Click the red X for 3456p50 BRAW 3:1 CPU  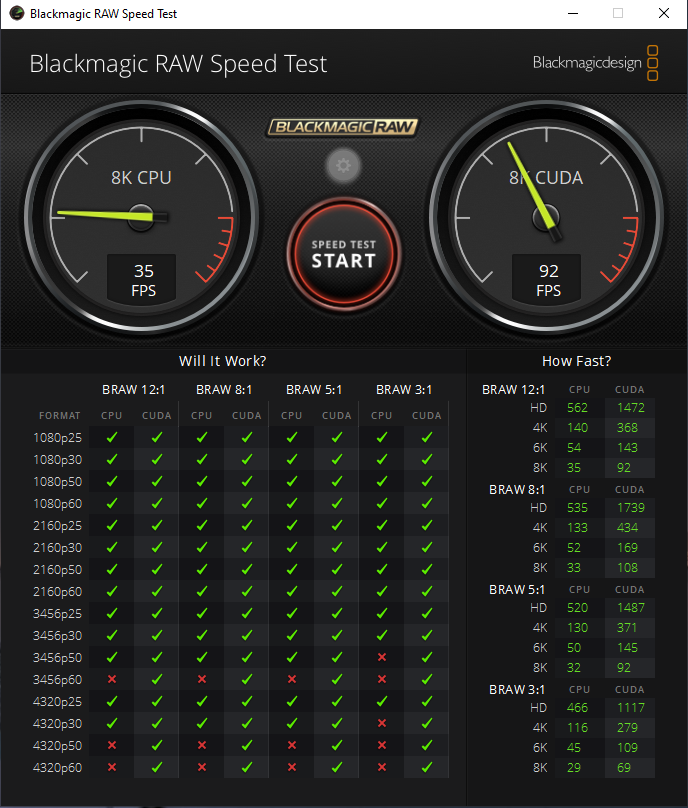(x=382, y=657)
